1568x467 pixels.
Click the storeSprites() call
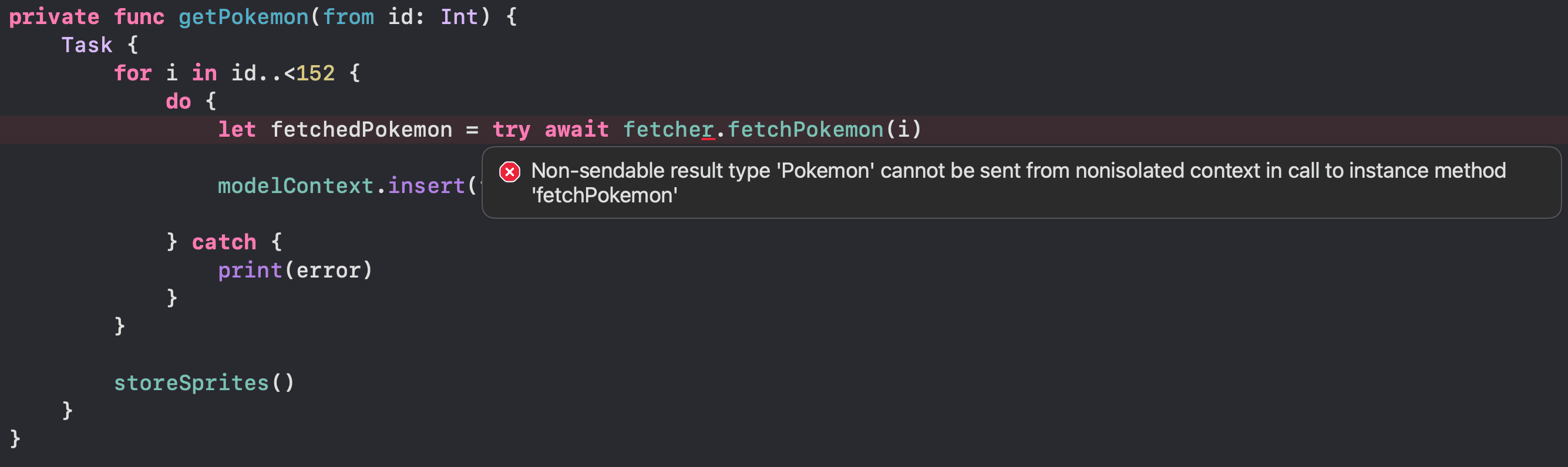tap(204, 383)
